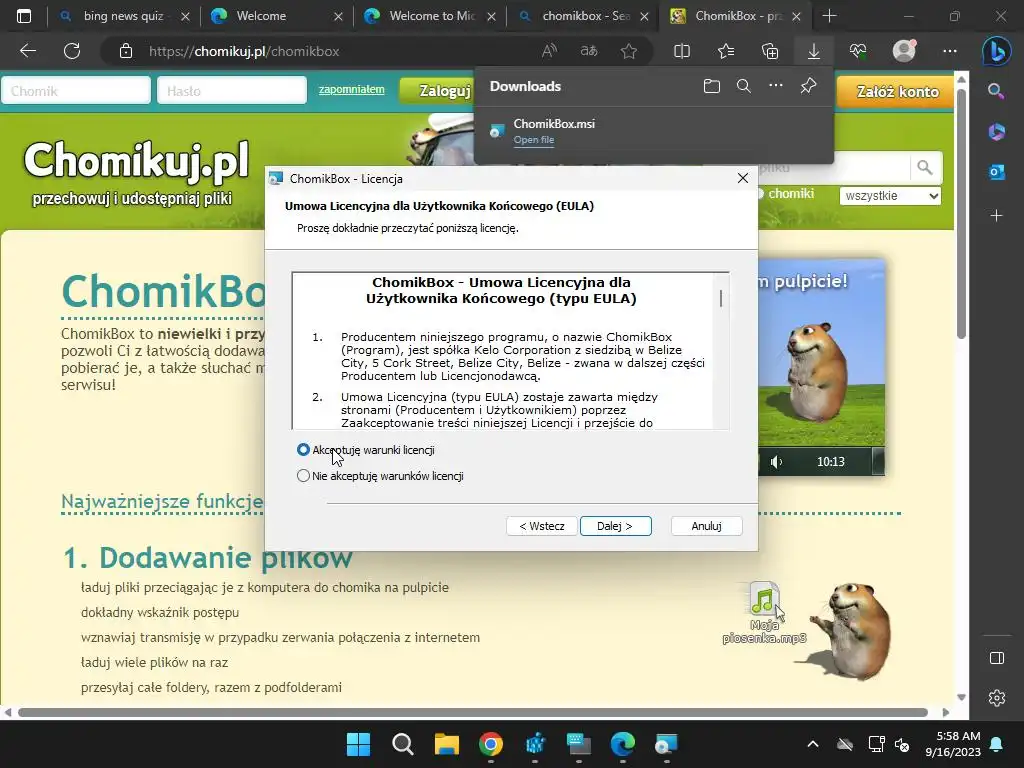Screen dimensions: 1024x768
Task: Open Outlook sidebar icon
Action: click(997, 172)
